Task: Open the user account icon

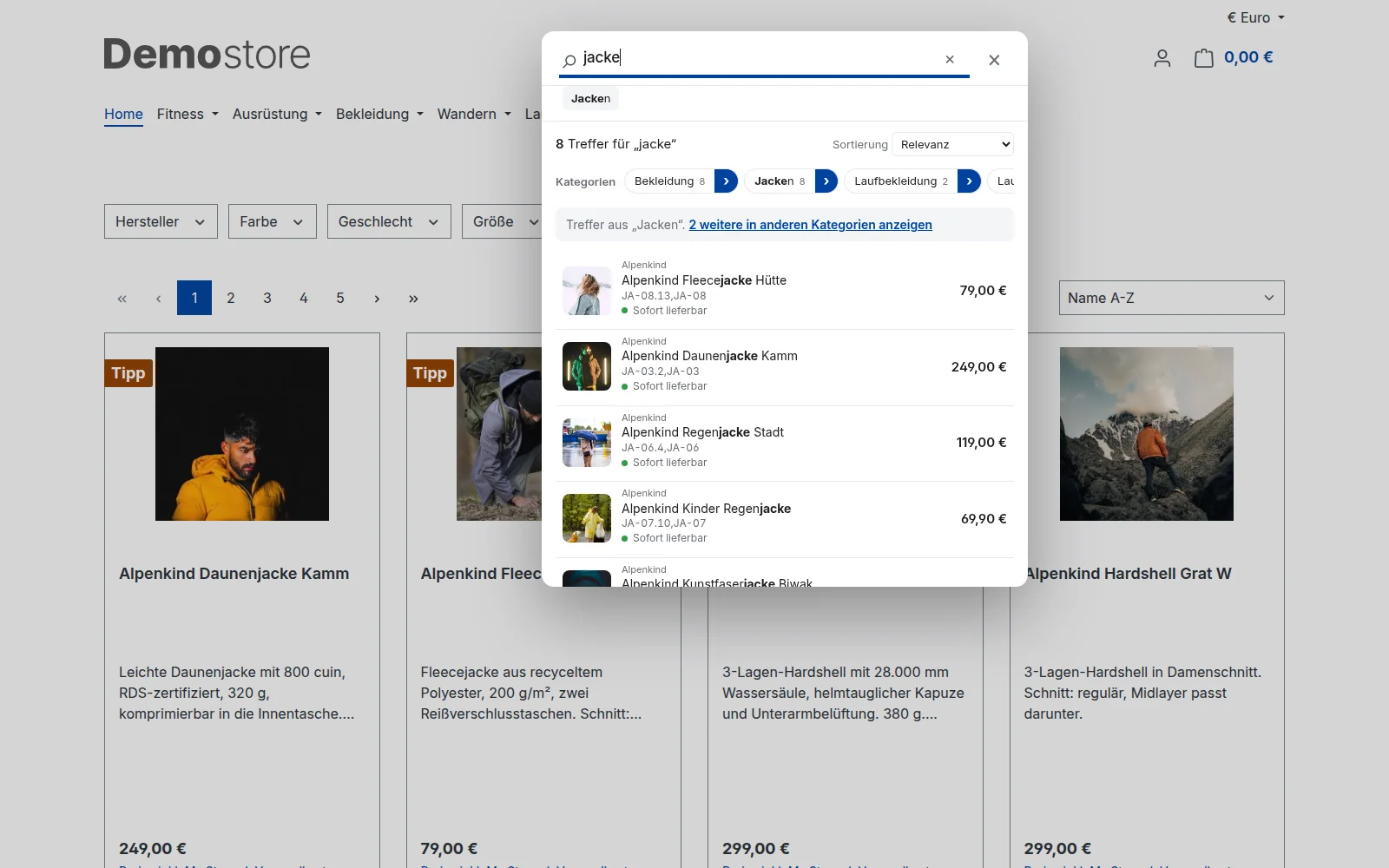Action: click(x=1162, y=58)
